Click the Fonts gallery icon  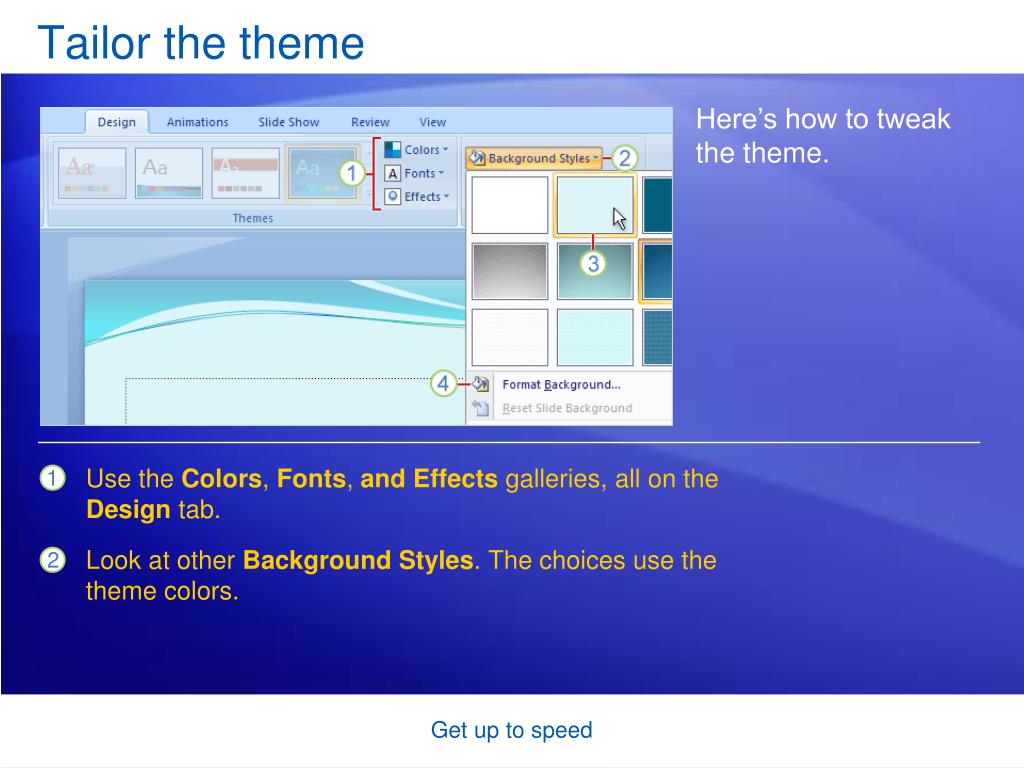[392, 173]
